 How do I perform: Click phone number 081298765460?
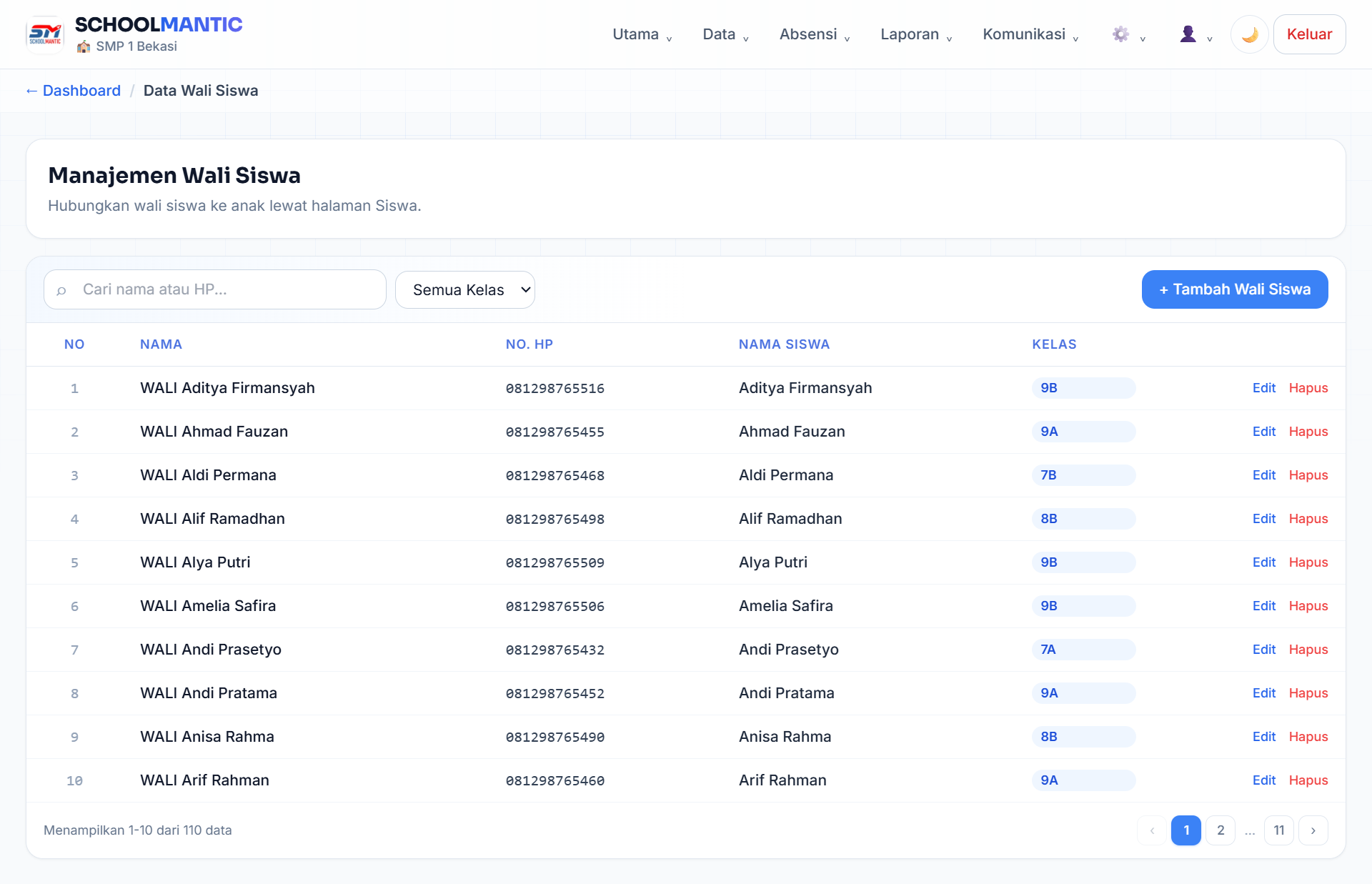(x=555, y=781)
